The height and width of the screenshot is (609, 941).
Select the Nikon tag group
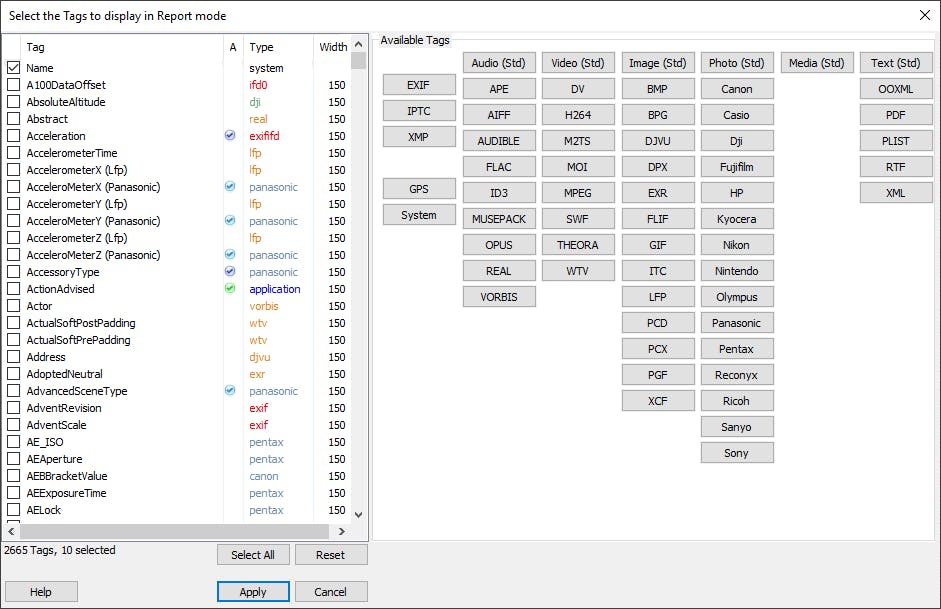coord(737,244)
